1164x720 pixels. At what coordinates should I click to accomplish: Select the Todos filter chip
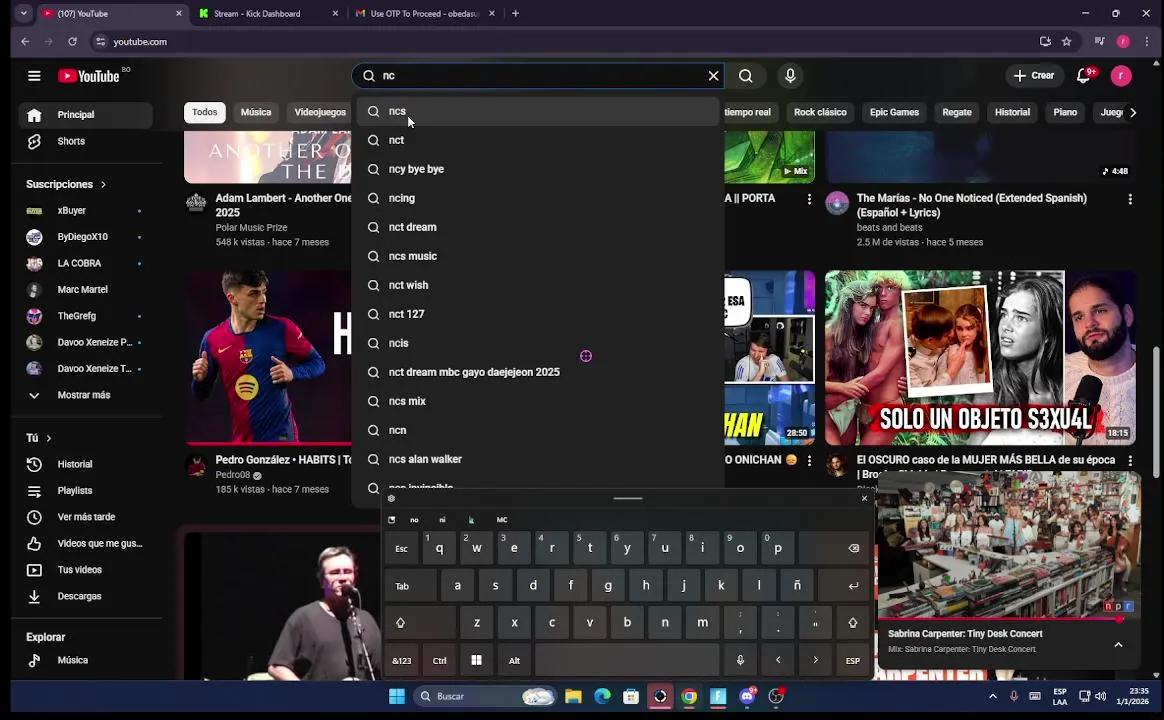click(x=205, y=112)
